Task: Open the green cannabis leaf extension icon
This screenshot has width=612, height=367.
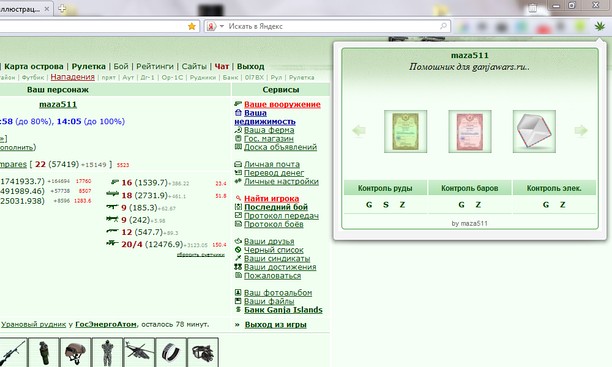Action: (x=599, y=26)
